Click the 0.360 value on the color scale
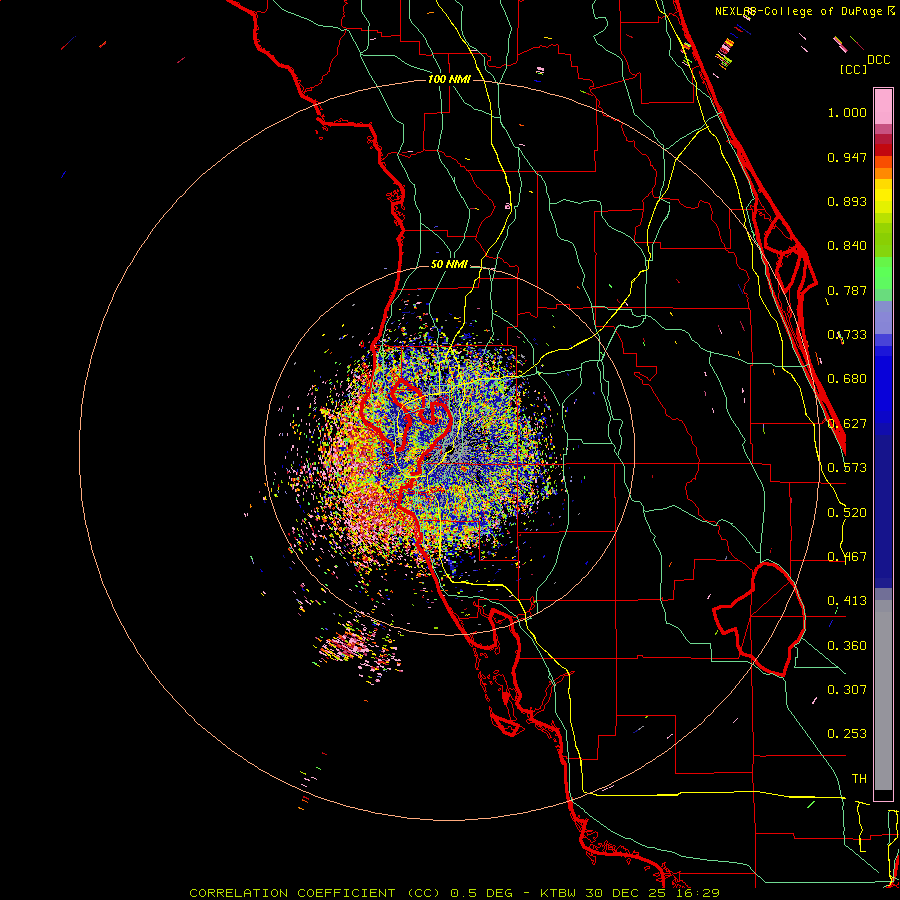The width and height of the screenshot is (900, 900). click(x=847, y=646)
